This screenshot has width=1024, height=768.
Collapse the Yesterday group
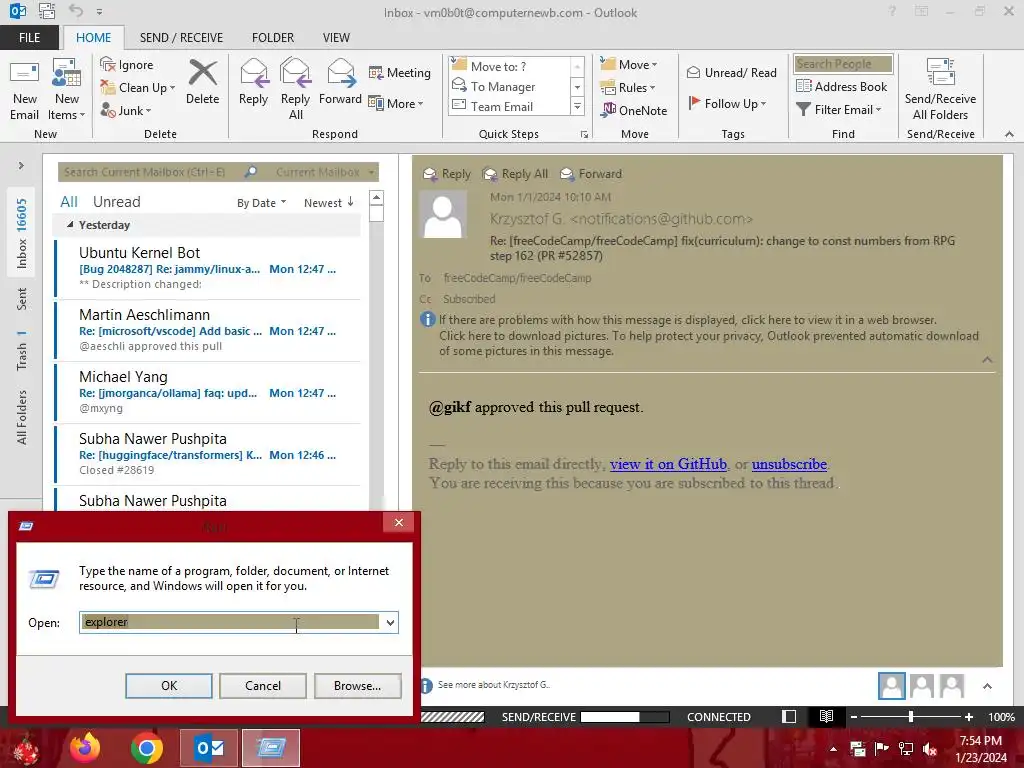pyautogui.click(x=70, y=225)
